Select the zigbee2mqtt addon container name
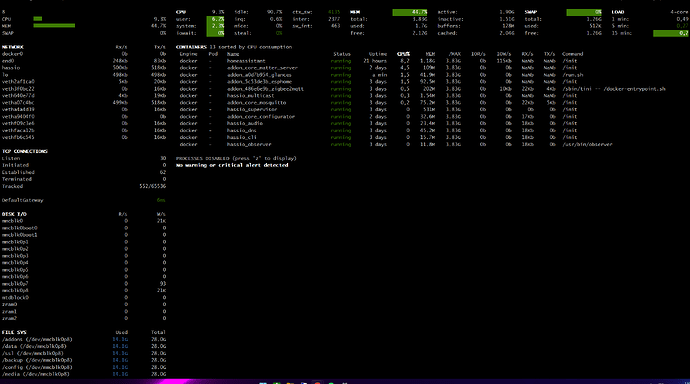 tap(265, 89)
